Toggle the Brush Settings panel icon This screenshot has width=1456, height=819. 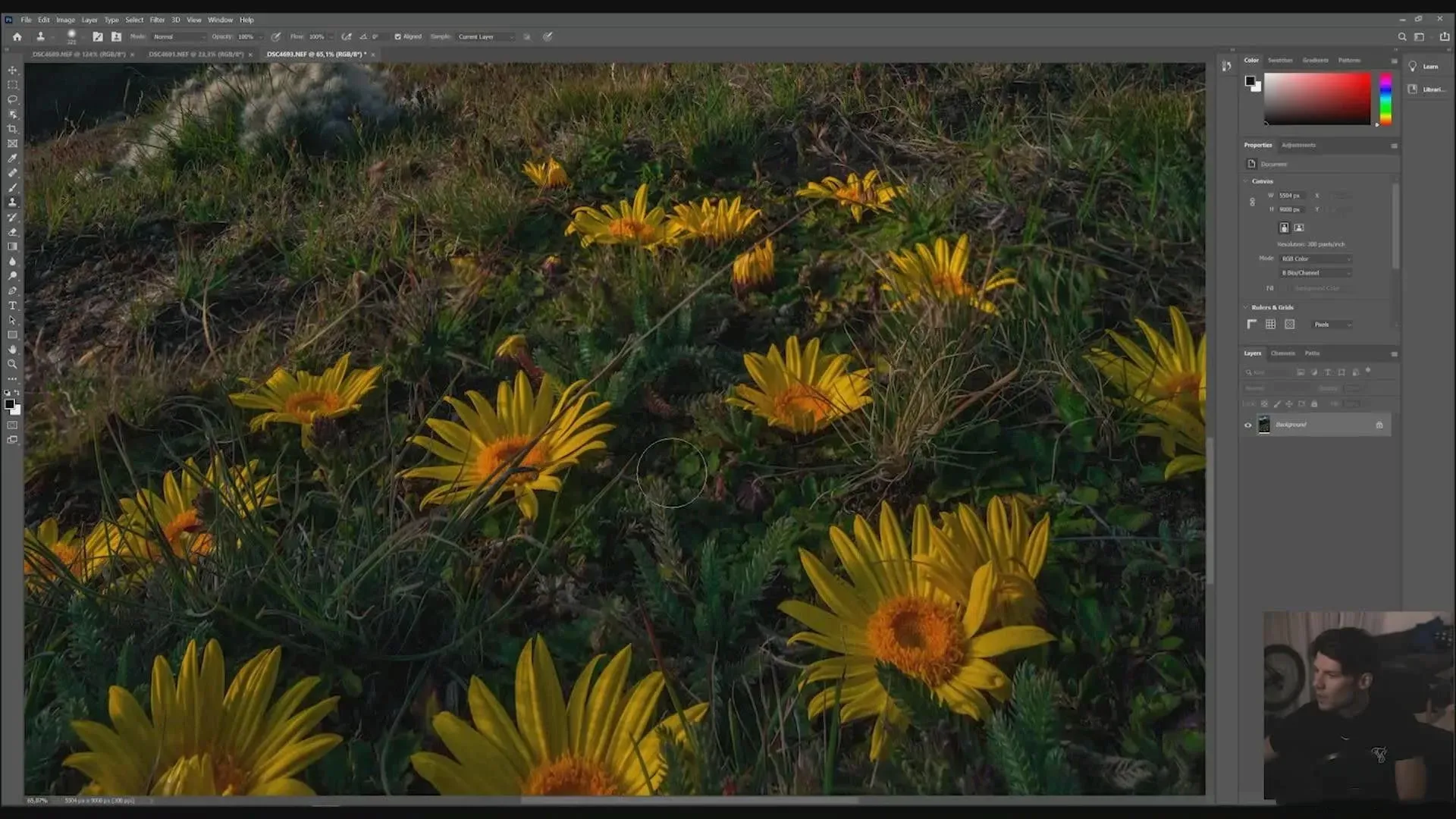[x=98, y=36]
